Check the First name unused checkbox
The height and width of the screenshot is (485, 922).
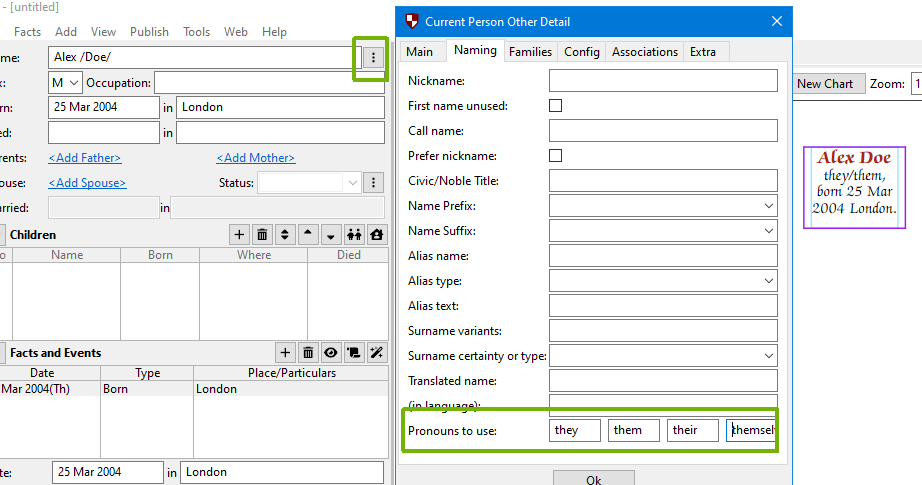[556, 106]
